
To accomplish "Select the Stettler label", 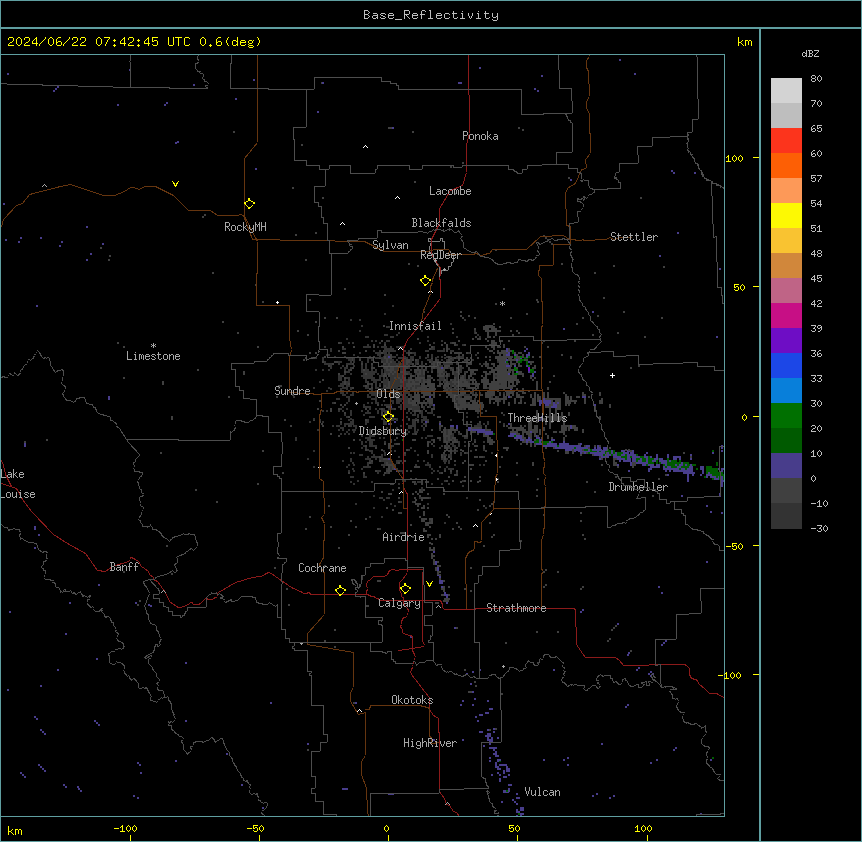I will [633, 237].
